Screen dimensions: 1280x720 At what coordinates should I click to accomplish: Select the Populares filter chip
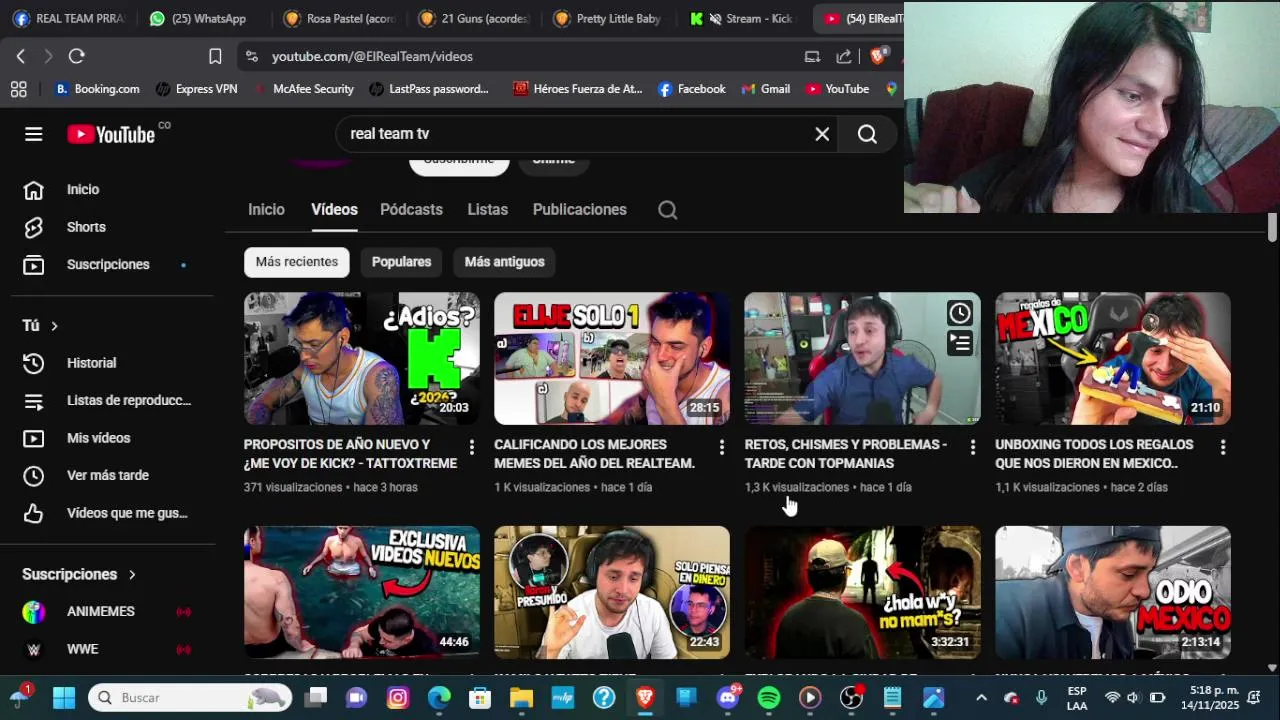pos(401,262)
